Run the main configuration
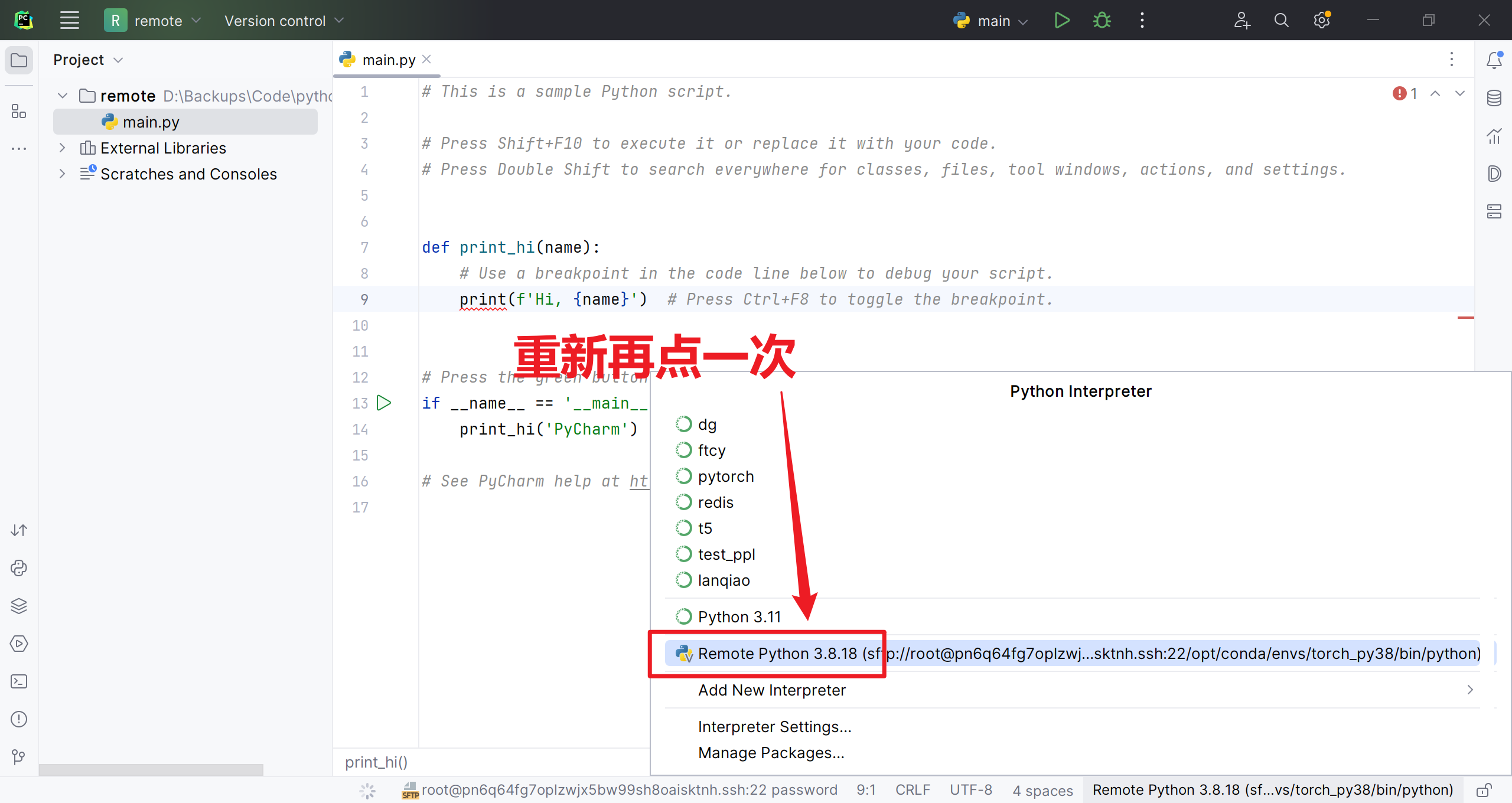This screenshot has width=1512, height=803. click(x=1061, y=21)
